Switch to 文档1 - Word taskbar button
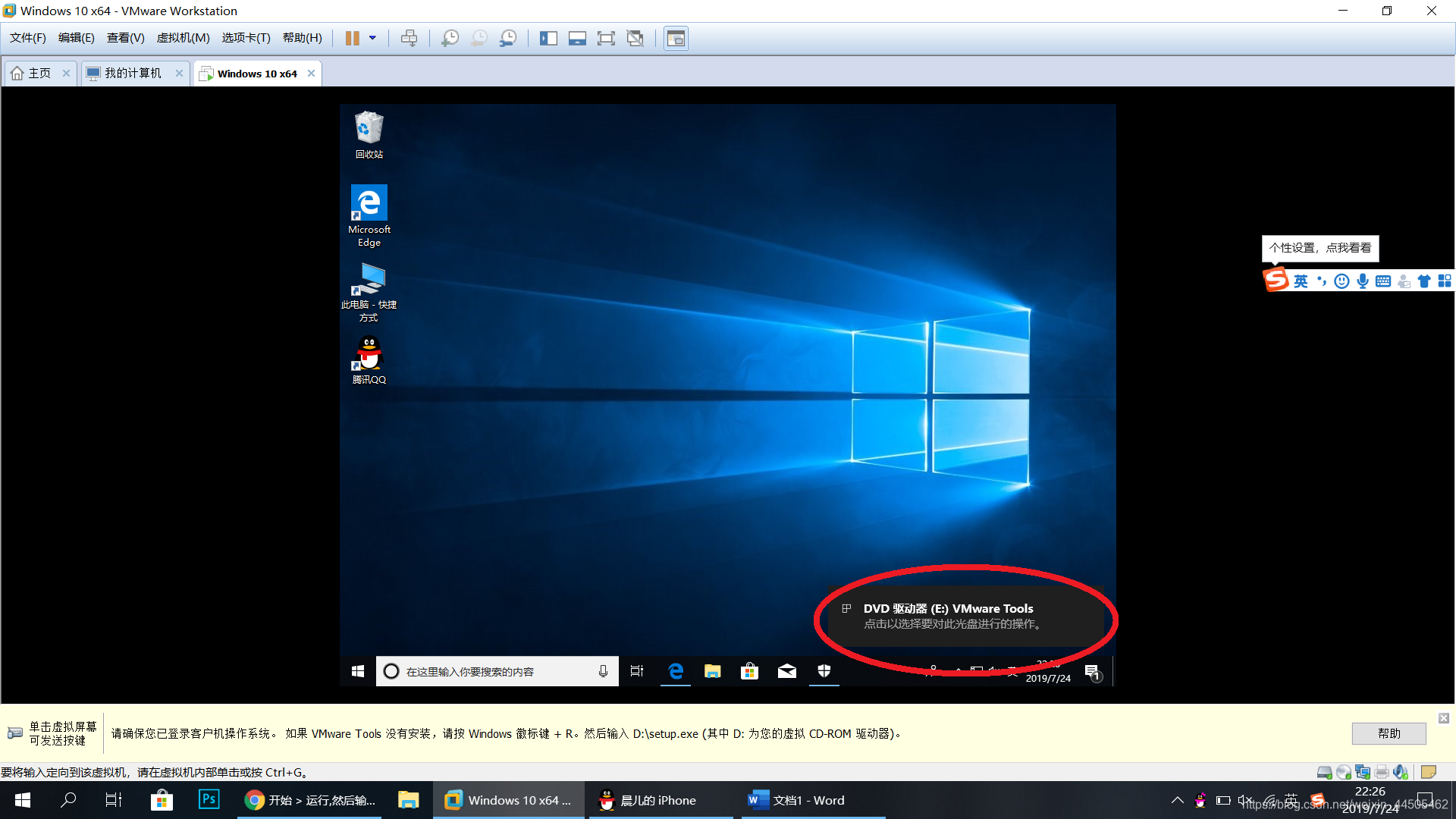1456x819 pixels. point(813,800)
